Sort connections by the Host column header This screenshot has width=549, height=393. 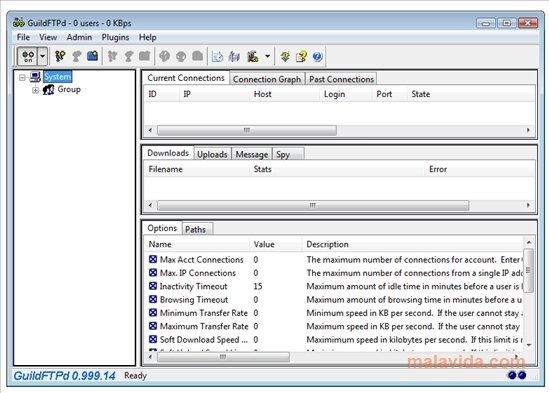[x=284, y=94]
